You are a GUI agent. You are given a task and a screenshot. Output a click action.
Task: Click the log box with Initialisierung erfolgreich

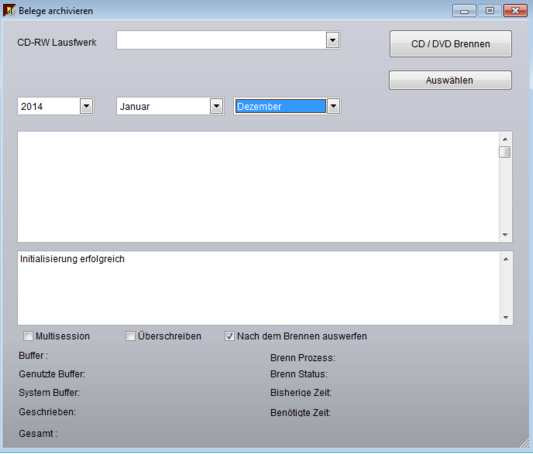[x=259, y=288]
